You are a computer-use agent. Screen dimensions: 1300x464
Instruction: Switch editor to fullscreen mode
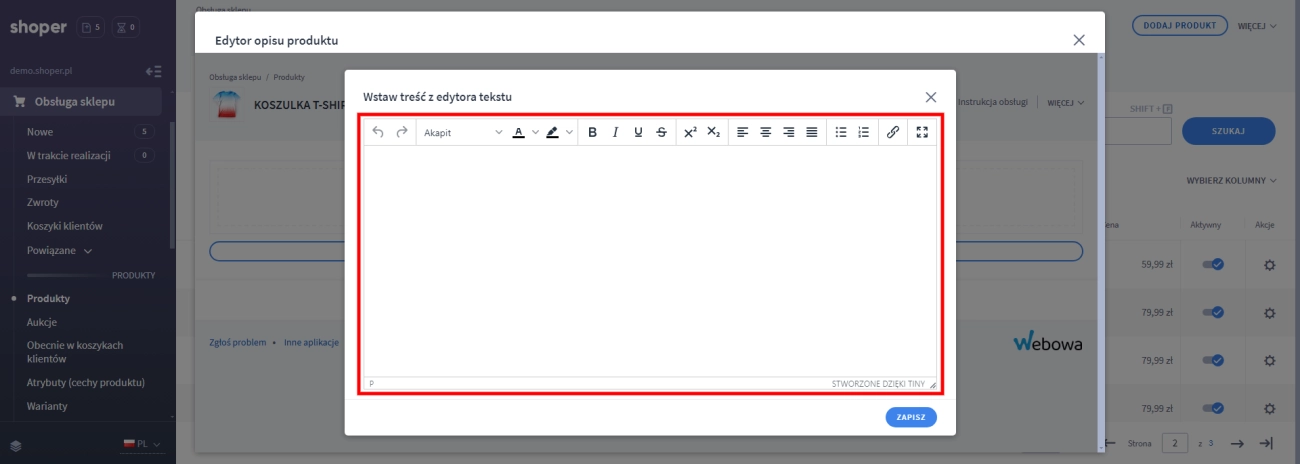(922, 132)
